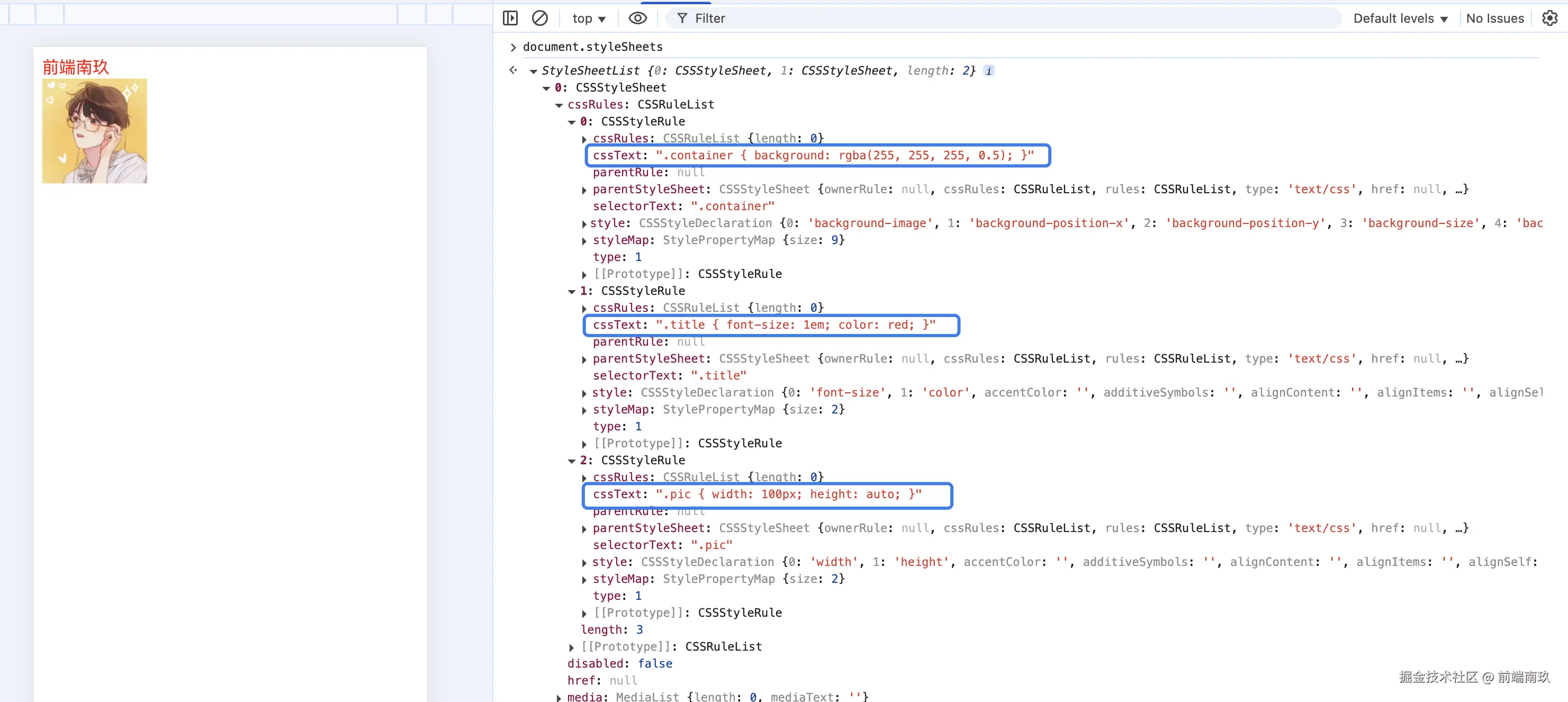Image resolution: width=1568 pixels, height=702 pixels.
Task: Expand the media: MediaList property
Action: 559,697
